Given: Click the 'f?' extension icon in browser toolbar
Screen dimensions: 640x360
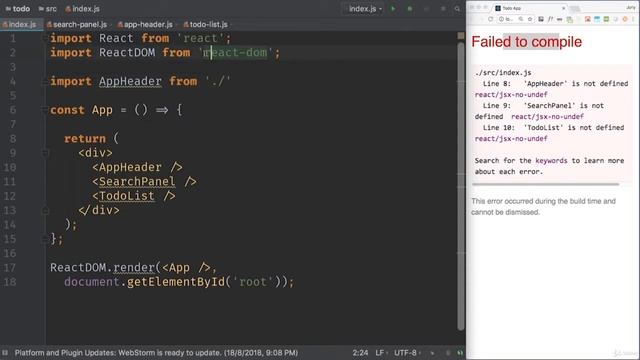Looking at the screenshot, I should point(551,19).
